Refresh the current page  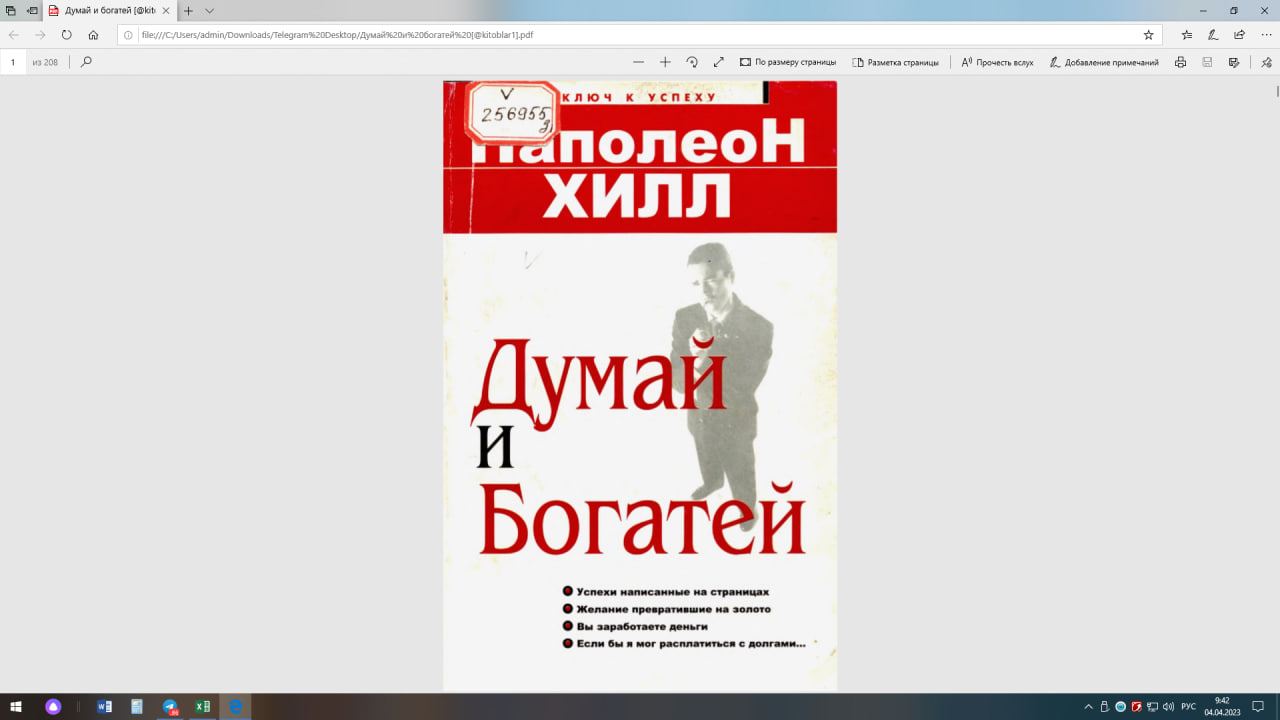click(65, 34)
